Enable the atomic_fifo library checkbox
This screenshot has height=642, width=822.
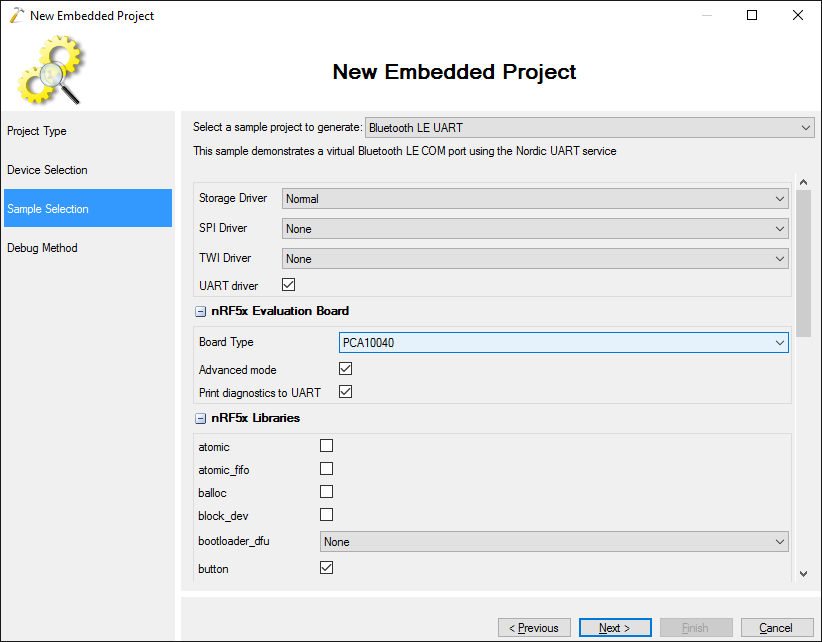coord(327,469)
